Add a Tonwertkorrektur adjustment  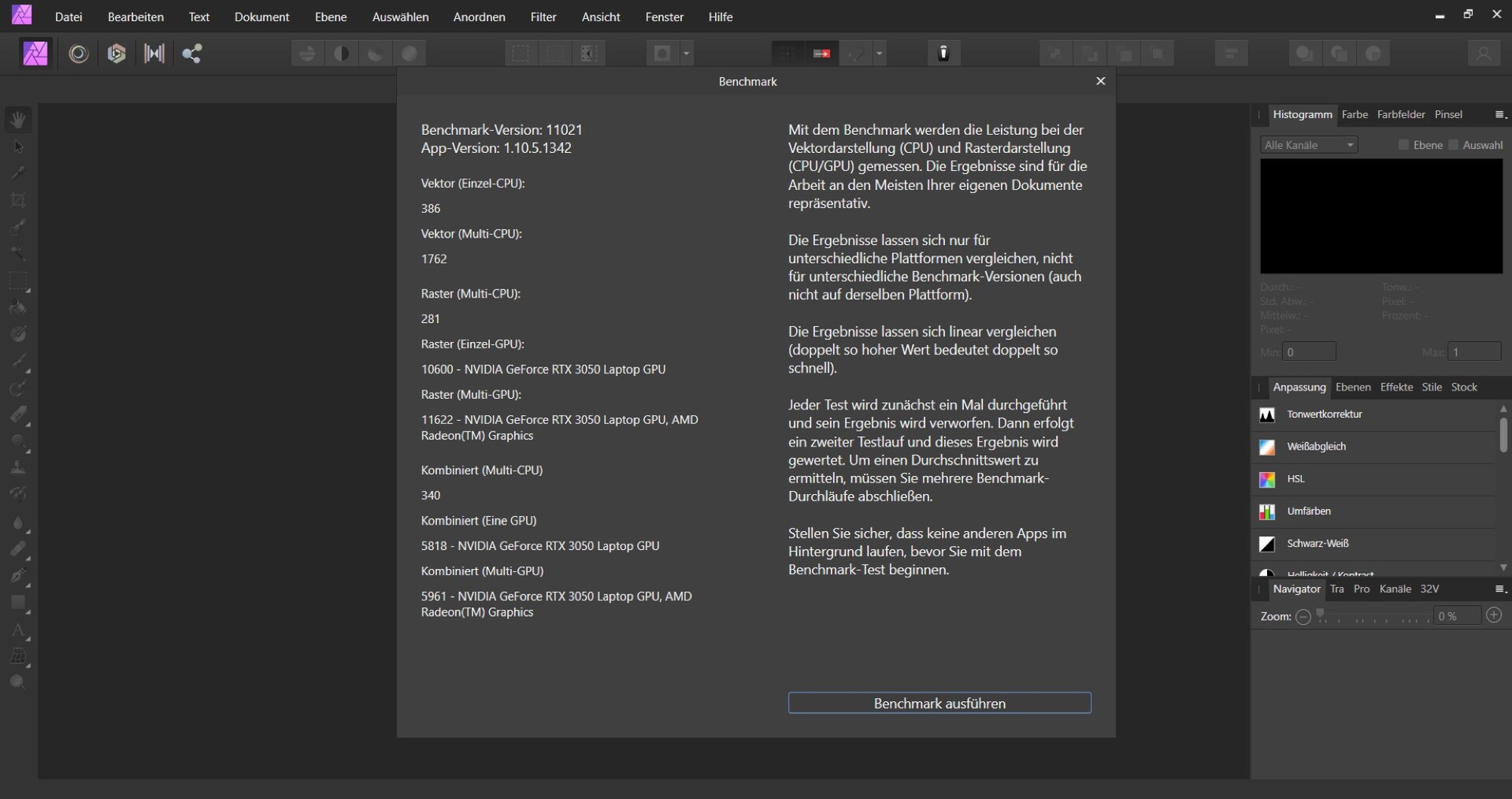coord(1373,414)
